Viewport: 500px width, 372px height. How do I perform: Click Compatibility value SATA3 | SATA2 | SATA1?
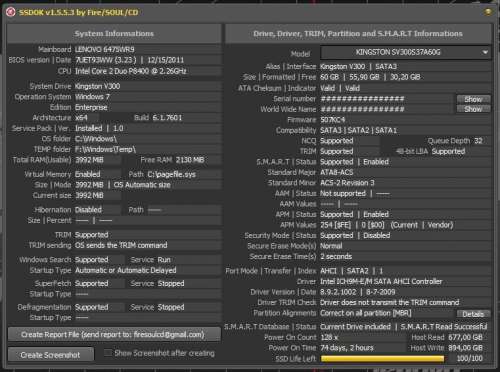358,130
